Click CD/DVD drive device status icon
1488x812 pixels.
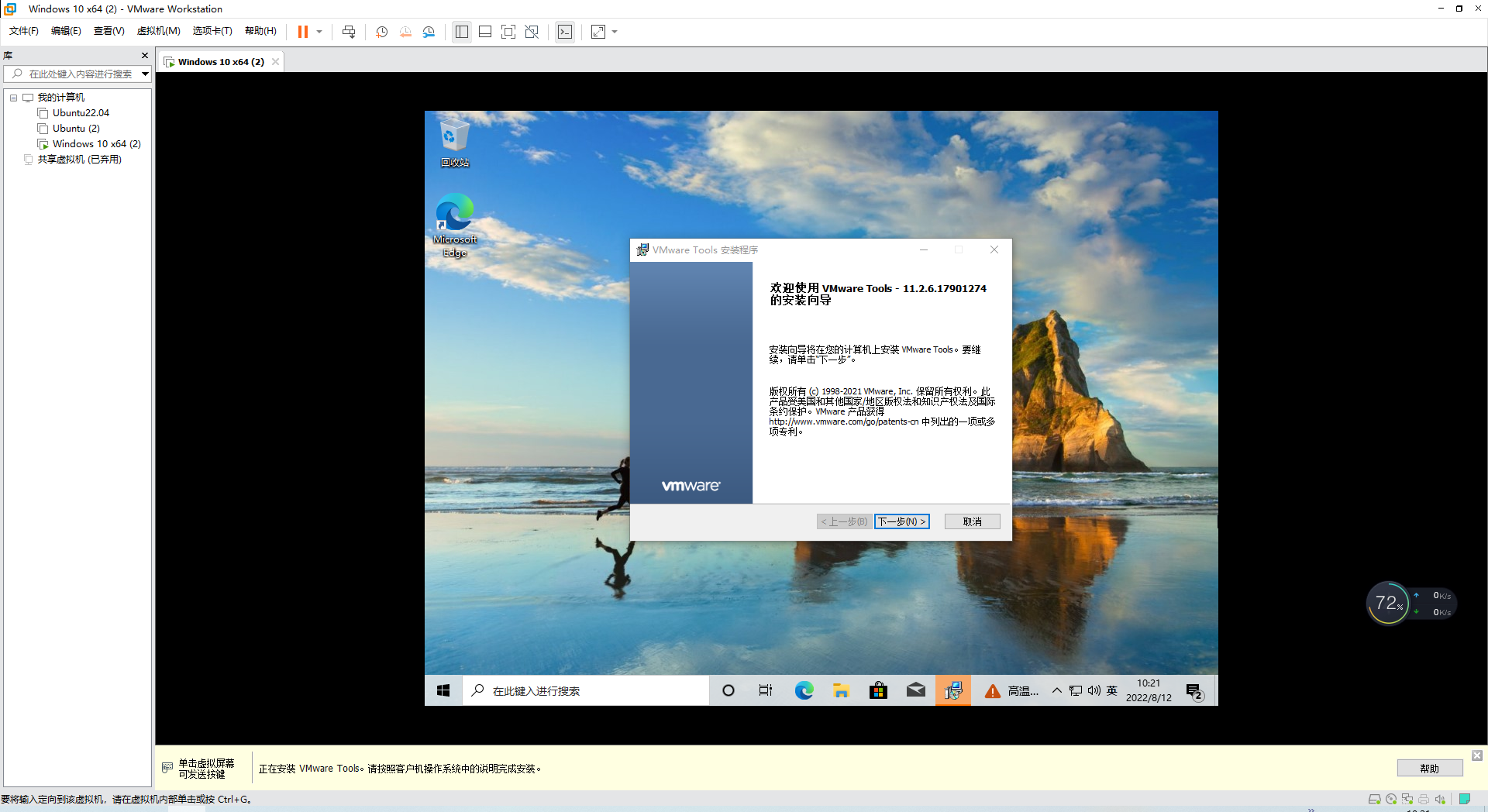point(1391,800)
